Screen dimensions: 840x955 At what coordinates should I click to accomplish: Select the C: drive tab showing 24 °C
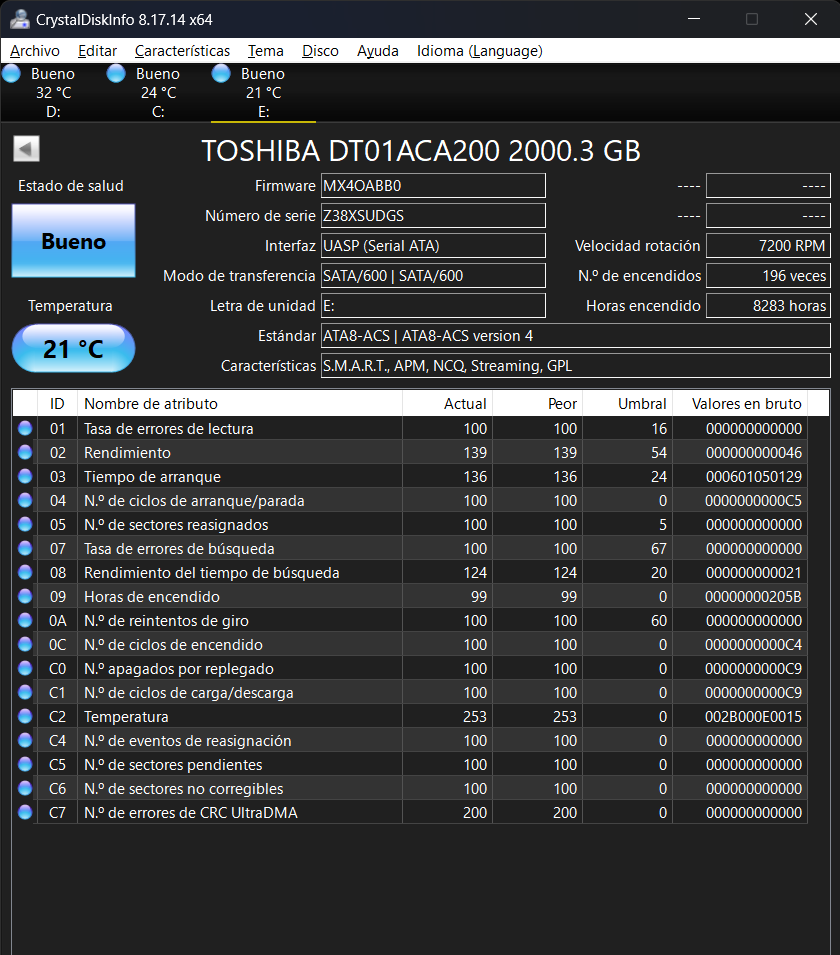click(157, 90)
